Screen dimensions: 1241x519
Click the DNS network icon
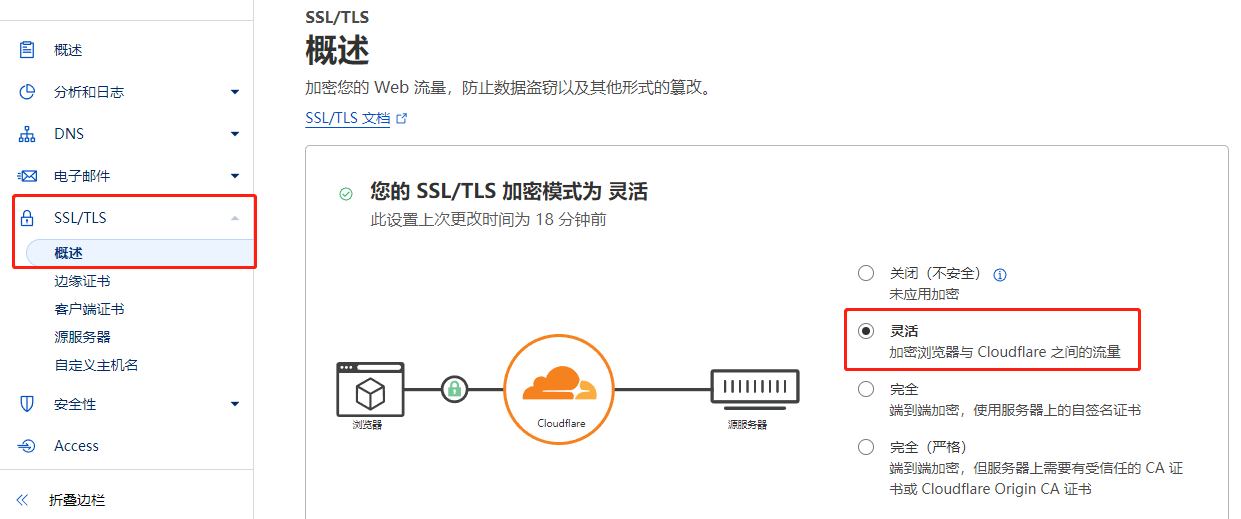tap(27, 134)
